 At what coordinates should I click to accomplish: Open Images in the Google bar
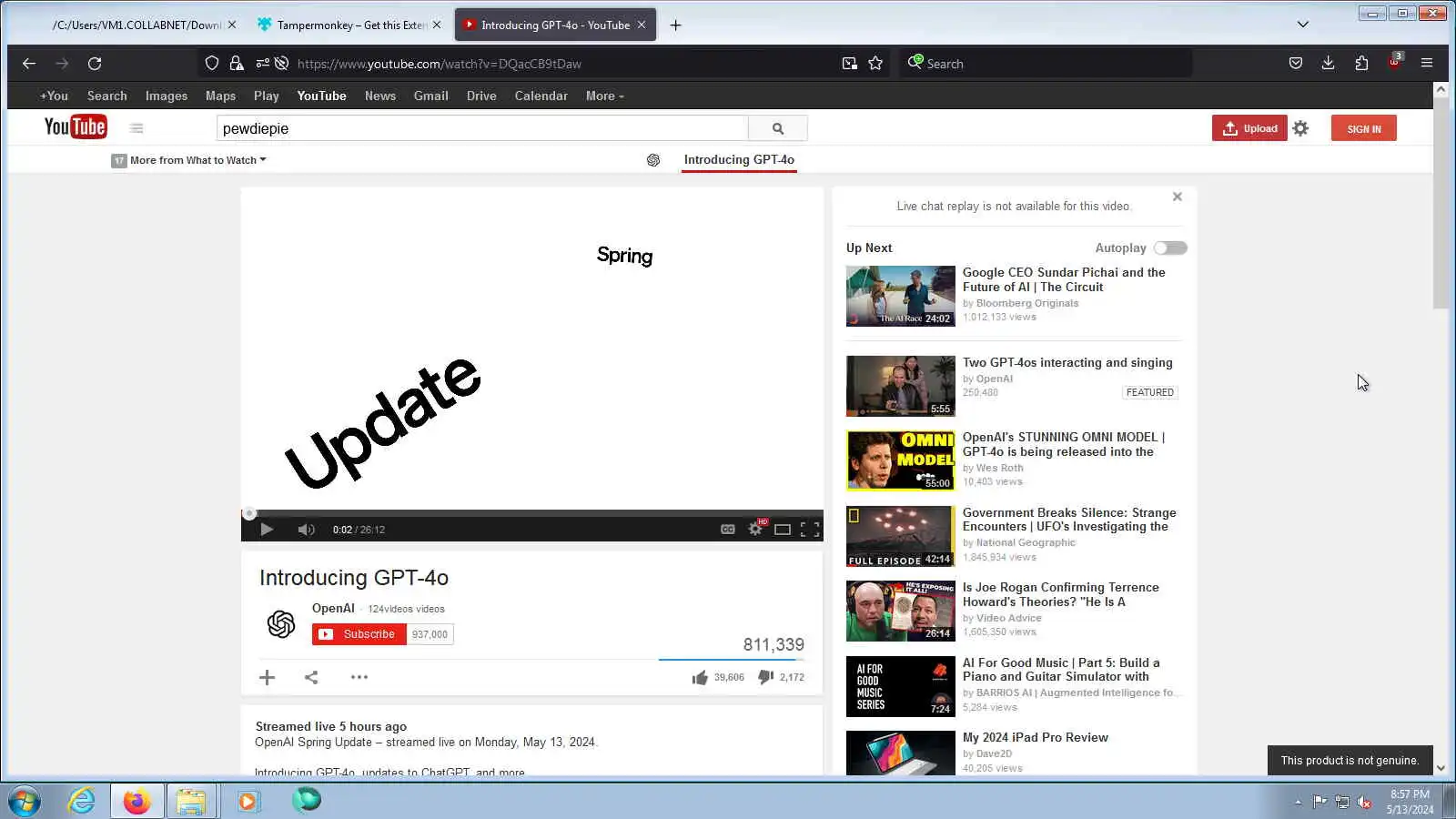(167, 96)
